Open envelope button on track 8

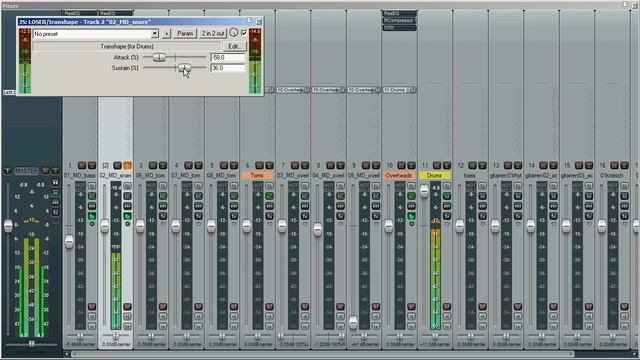[340, 206]
